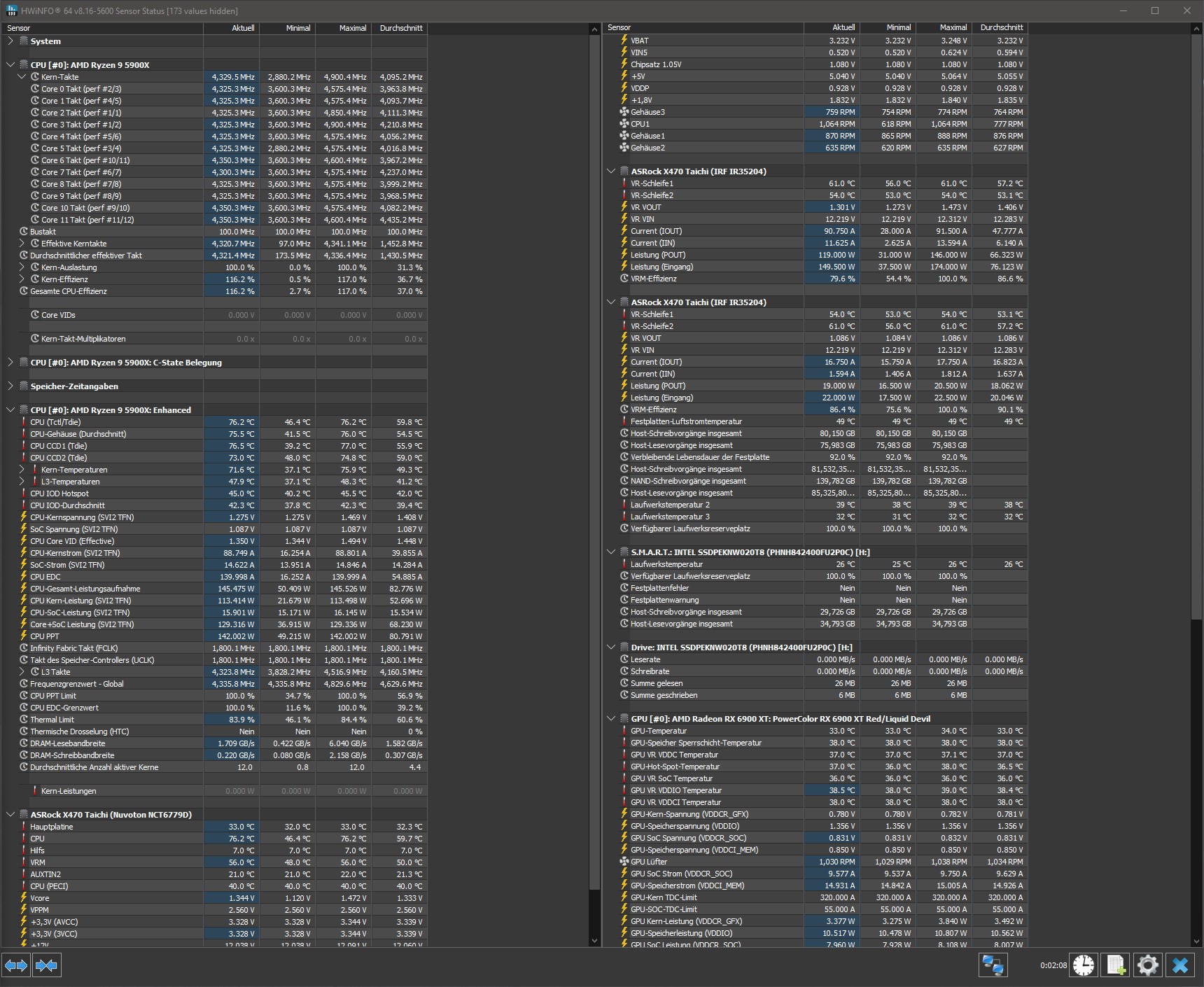Image resolution: width=1204 pixels, height=987 pixels.
Task: Click the Durchschnitt column header in right panel
Action: 1000,28
